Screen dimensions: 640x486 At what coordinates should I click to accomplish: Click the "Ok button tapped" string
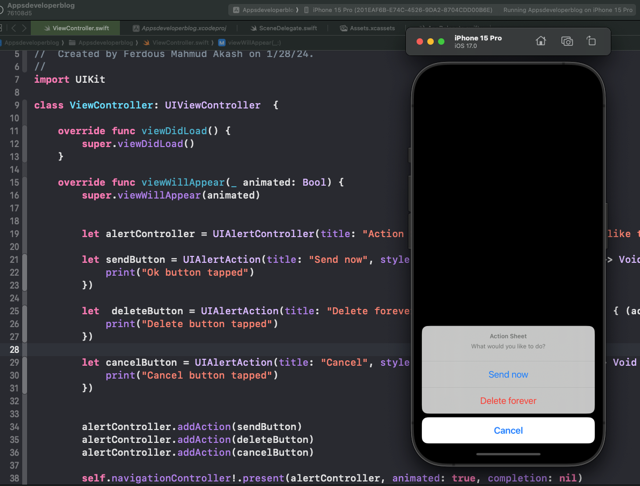pos(194,272)
